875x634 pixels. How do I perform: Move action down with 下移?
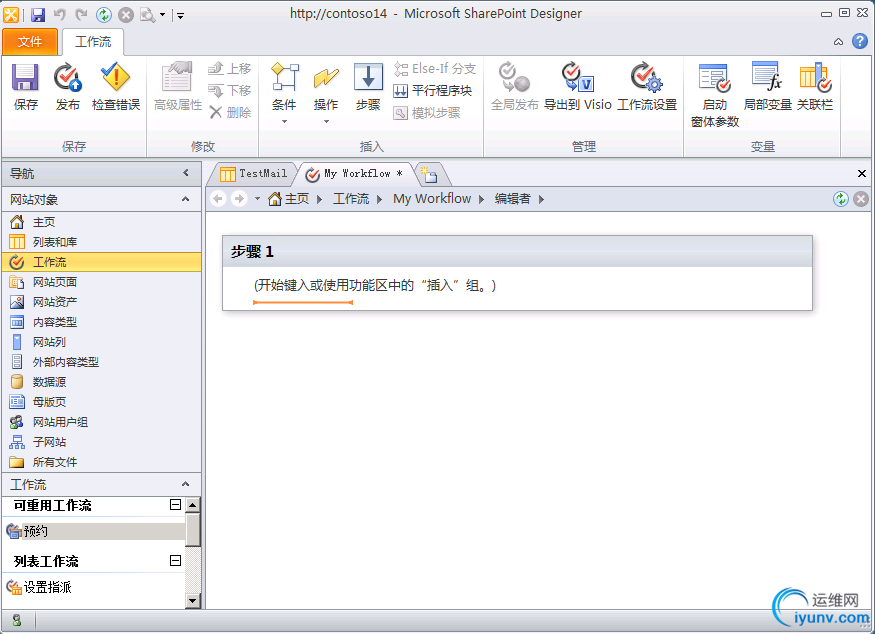(230, 90)
